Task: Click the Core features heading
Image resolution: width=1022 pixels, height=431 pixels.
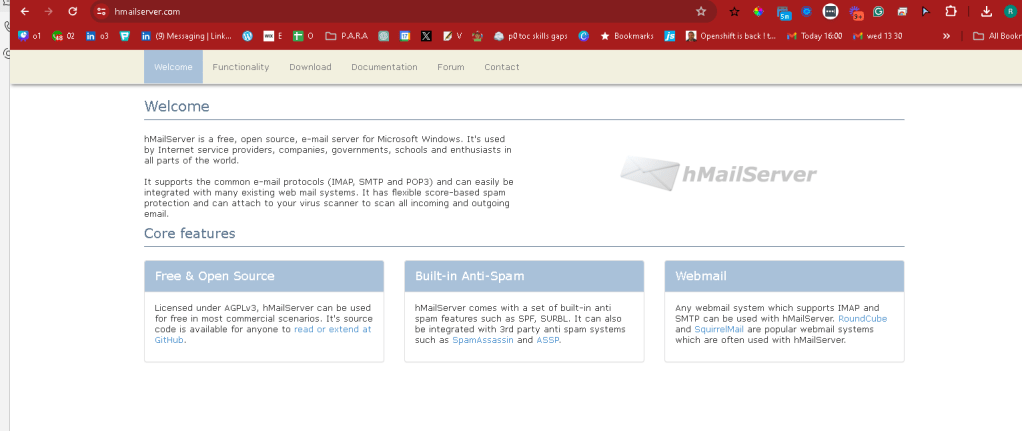Action: pyautogui.click(x=190, y=233)
